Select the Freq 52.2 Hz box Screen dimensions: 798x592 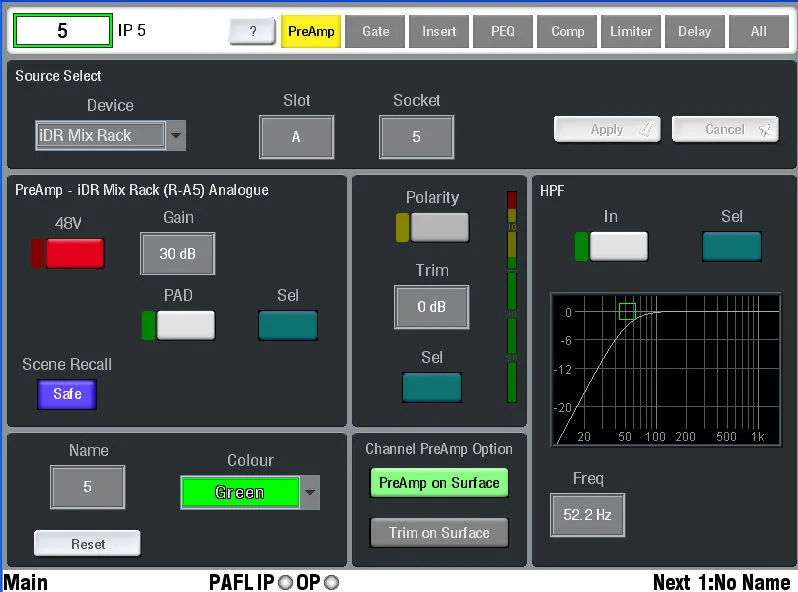pyautogui.click(x=587, y=515)
